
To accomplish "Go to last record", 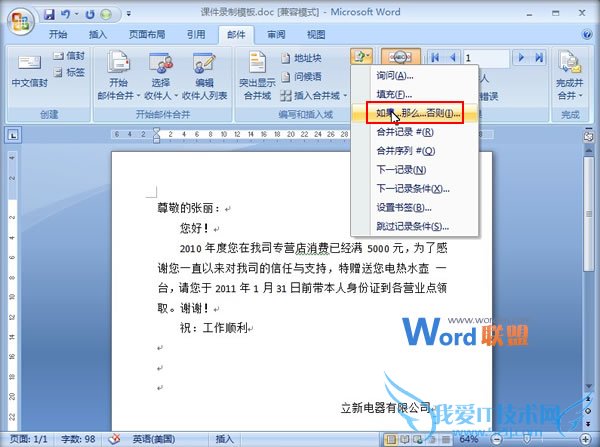I will pyautogui.click(x=539, y=58).
